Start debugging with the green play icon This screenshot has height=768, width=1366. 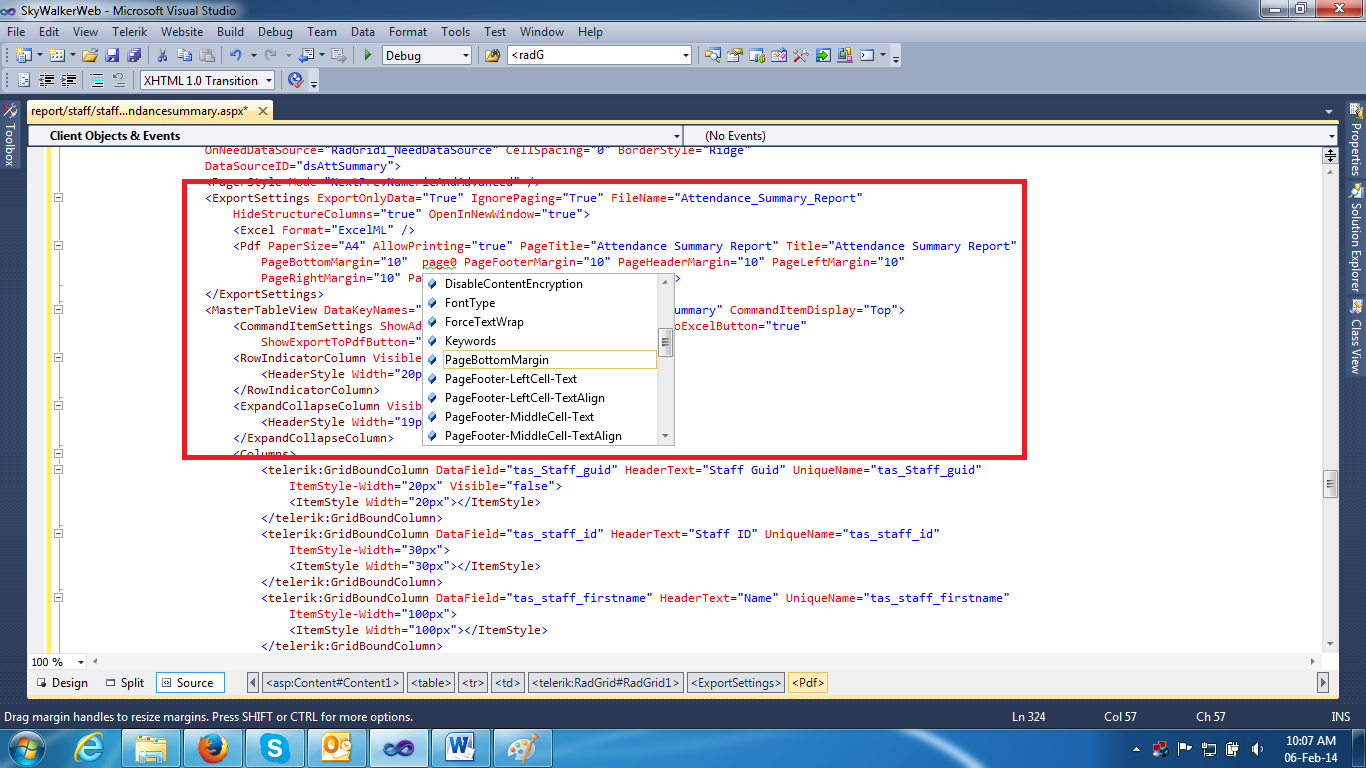point(368,55)
